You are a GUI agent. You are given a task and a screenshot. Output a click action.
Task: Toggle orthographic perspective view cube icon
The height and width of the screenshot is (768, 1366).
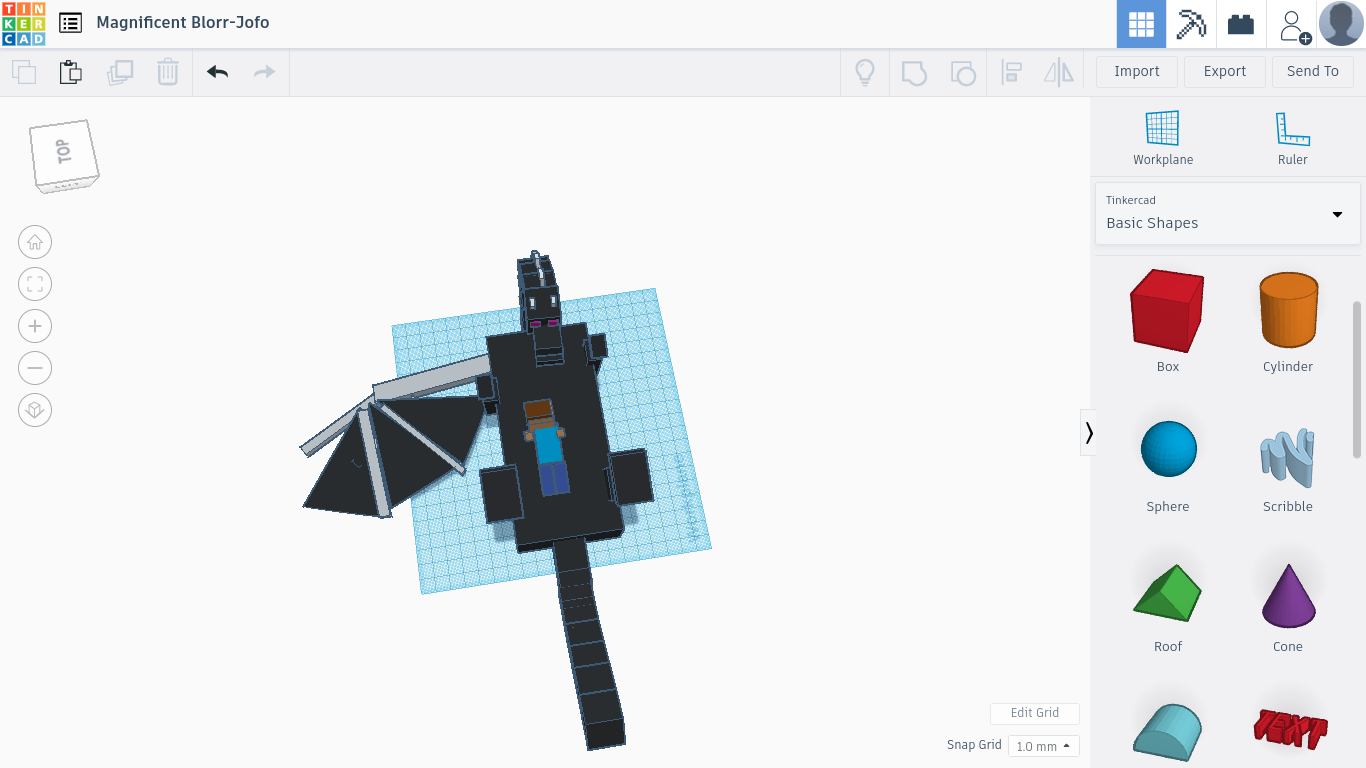35,410
